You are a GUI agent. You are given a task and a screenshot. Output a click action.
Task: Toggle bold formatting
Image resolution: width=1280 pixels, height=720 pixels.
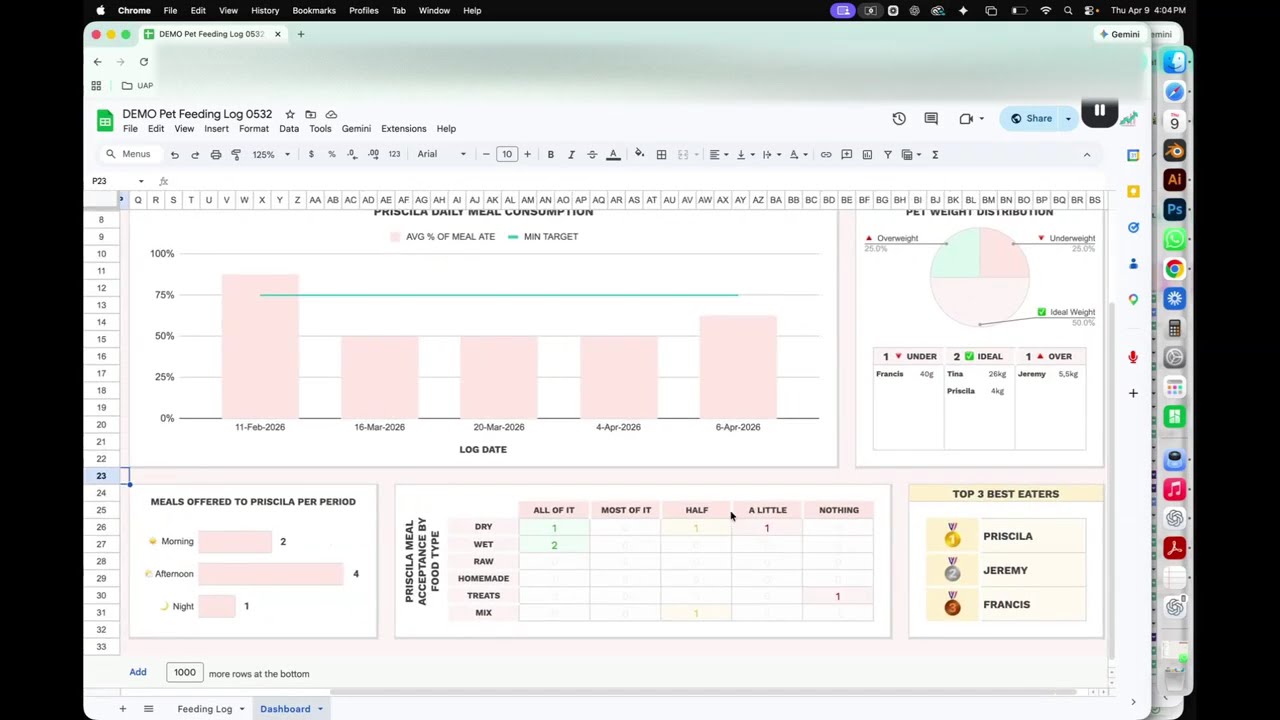(550, 155)
